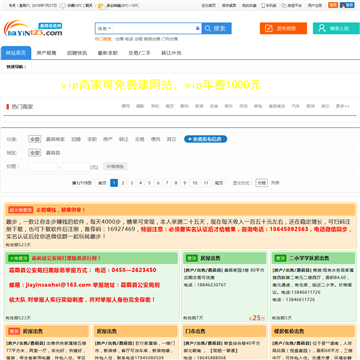Click the cloudy-to-sunny weather icon in top bar

pyautogui.click(x=102, y=6)
